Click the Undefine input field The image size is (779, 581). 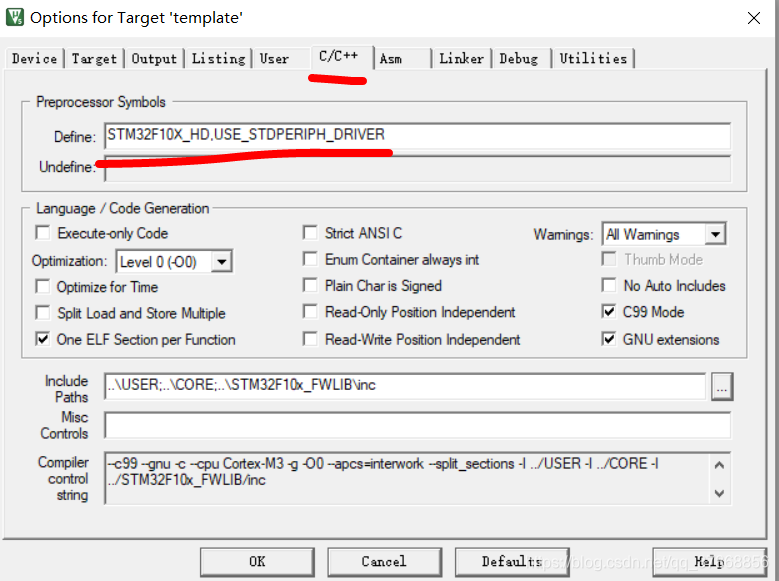click(x=417, y=168)
